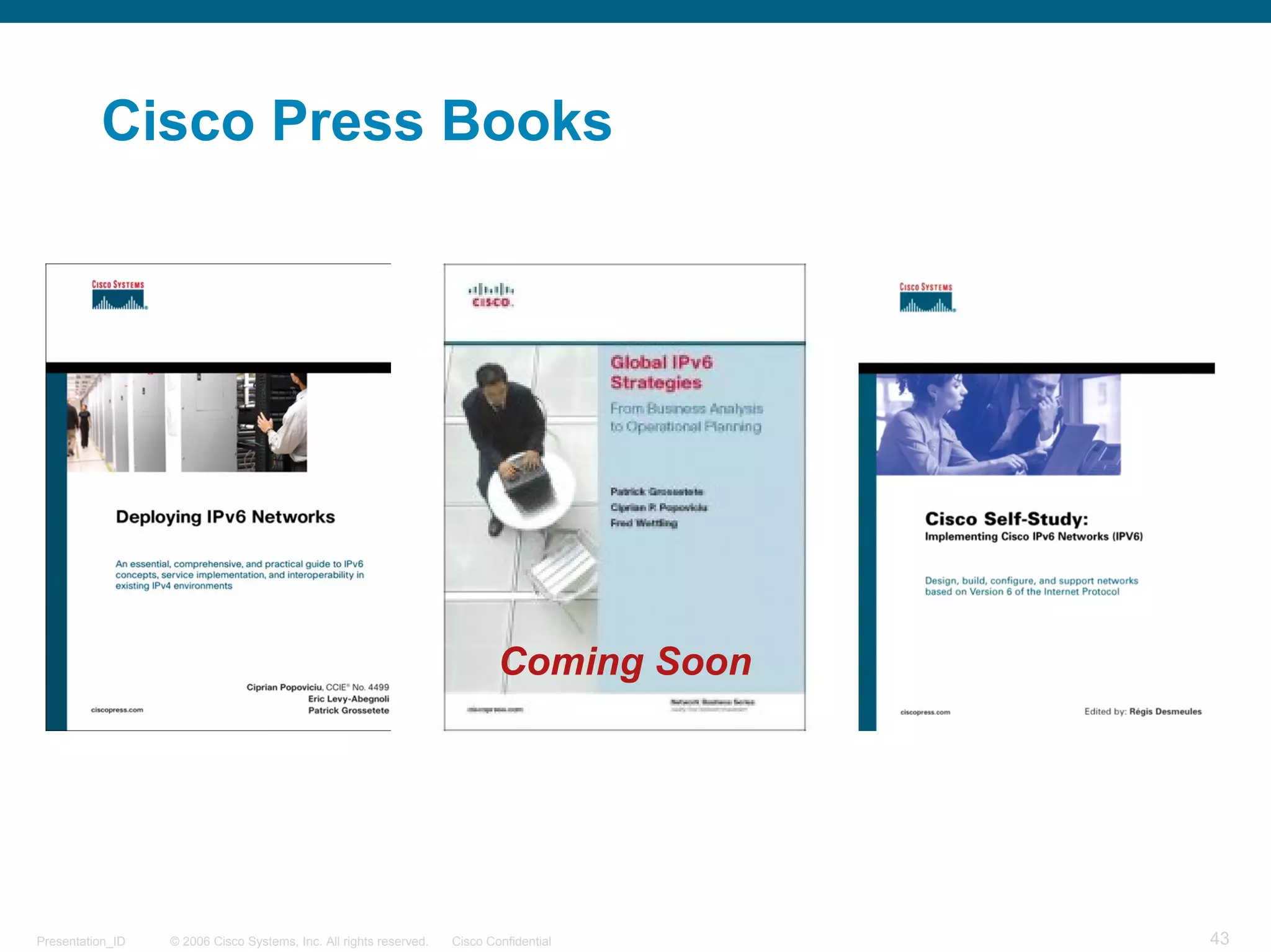The image size is (1271, 952).
Task: Click author name 'Patrick Grossetete' on left cover
Action: 349,711
